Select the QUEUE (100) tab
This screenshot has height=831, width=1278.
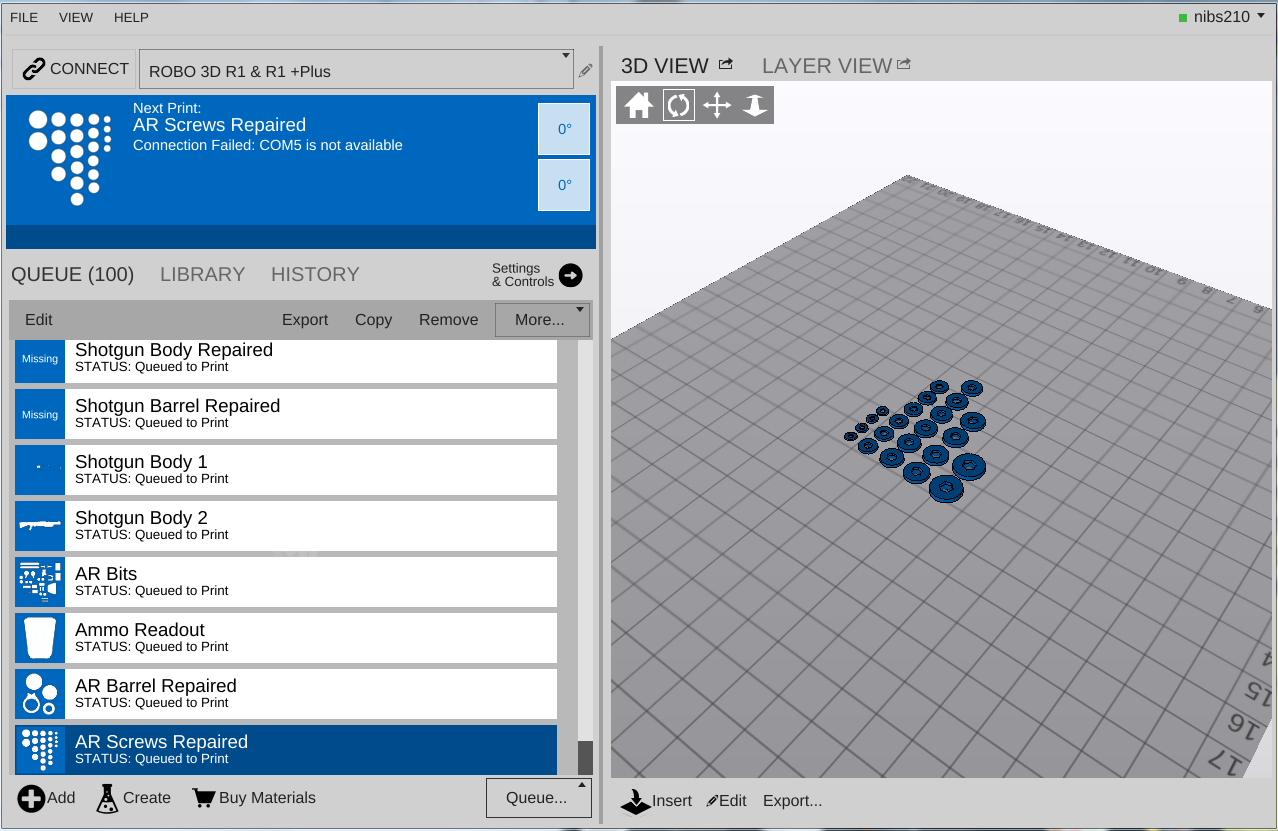72,274
